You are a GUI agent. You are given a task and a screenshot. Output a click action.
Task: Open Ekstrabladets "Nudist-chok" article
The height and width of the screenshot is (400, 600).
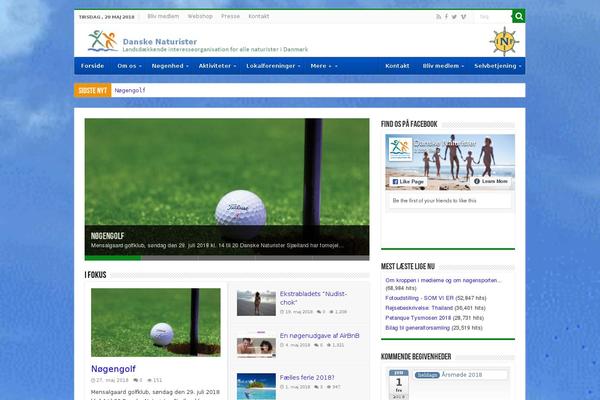point(313,298)
